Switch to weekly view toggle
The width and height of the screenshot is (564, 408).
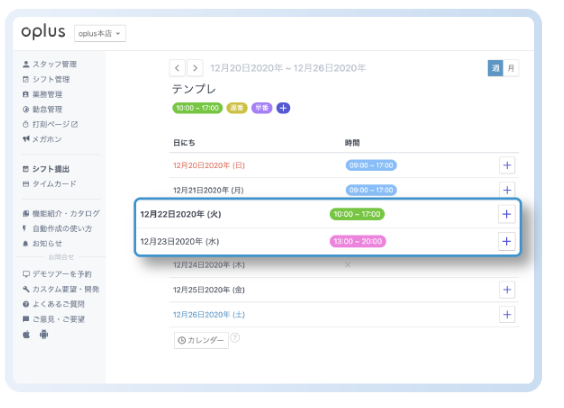[x=495, y=68]
